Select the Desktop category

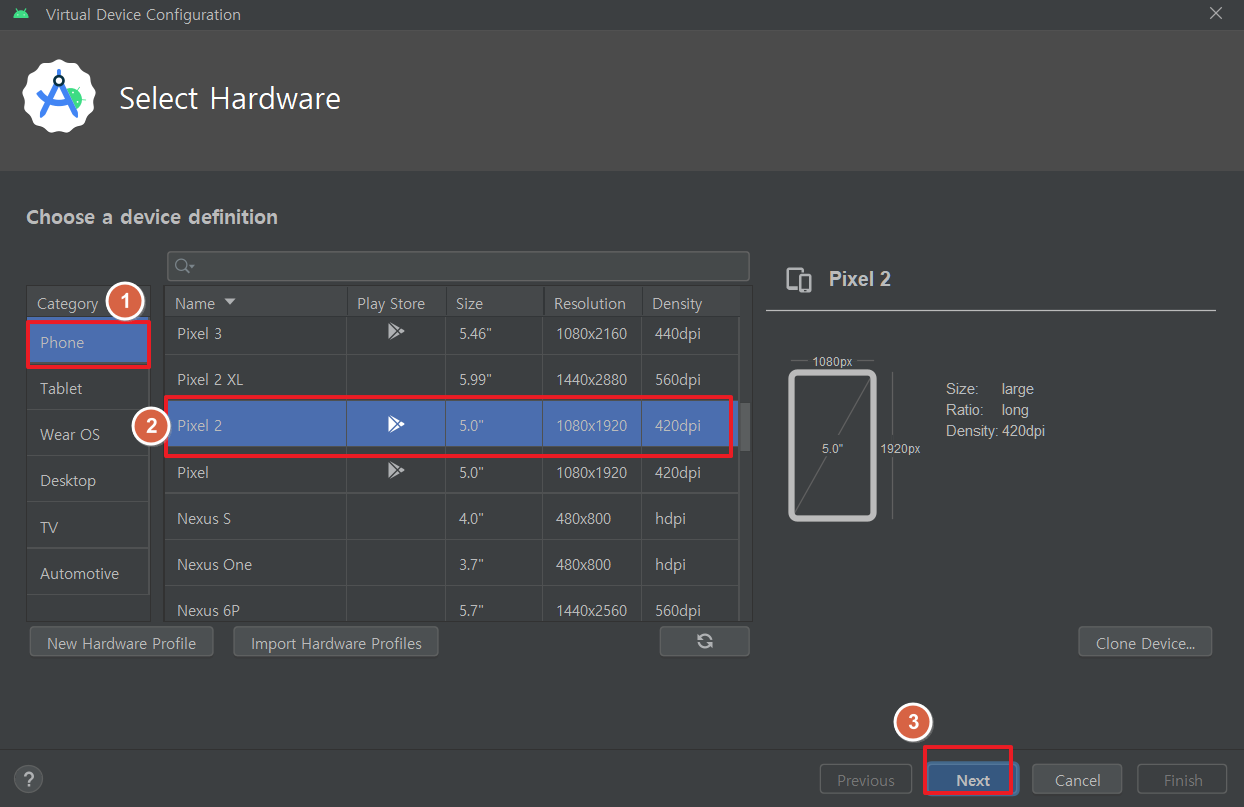(x=88, y=480)
